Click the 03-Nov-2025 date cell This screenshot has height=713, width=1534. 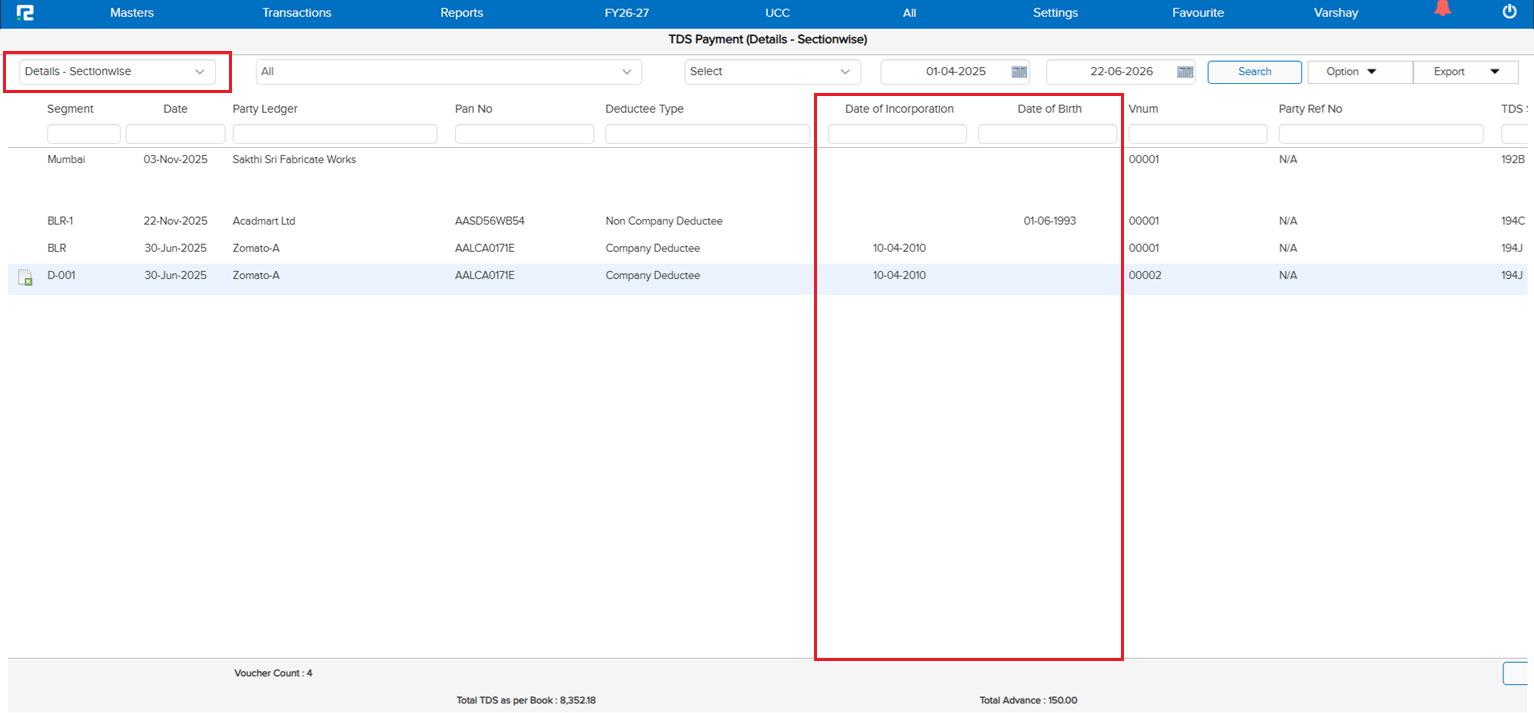click(x=175, y=159)
